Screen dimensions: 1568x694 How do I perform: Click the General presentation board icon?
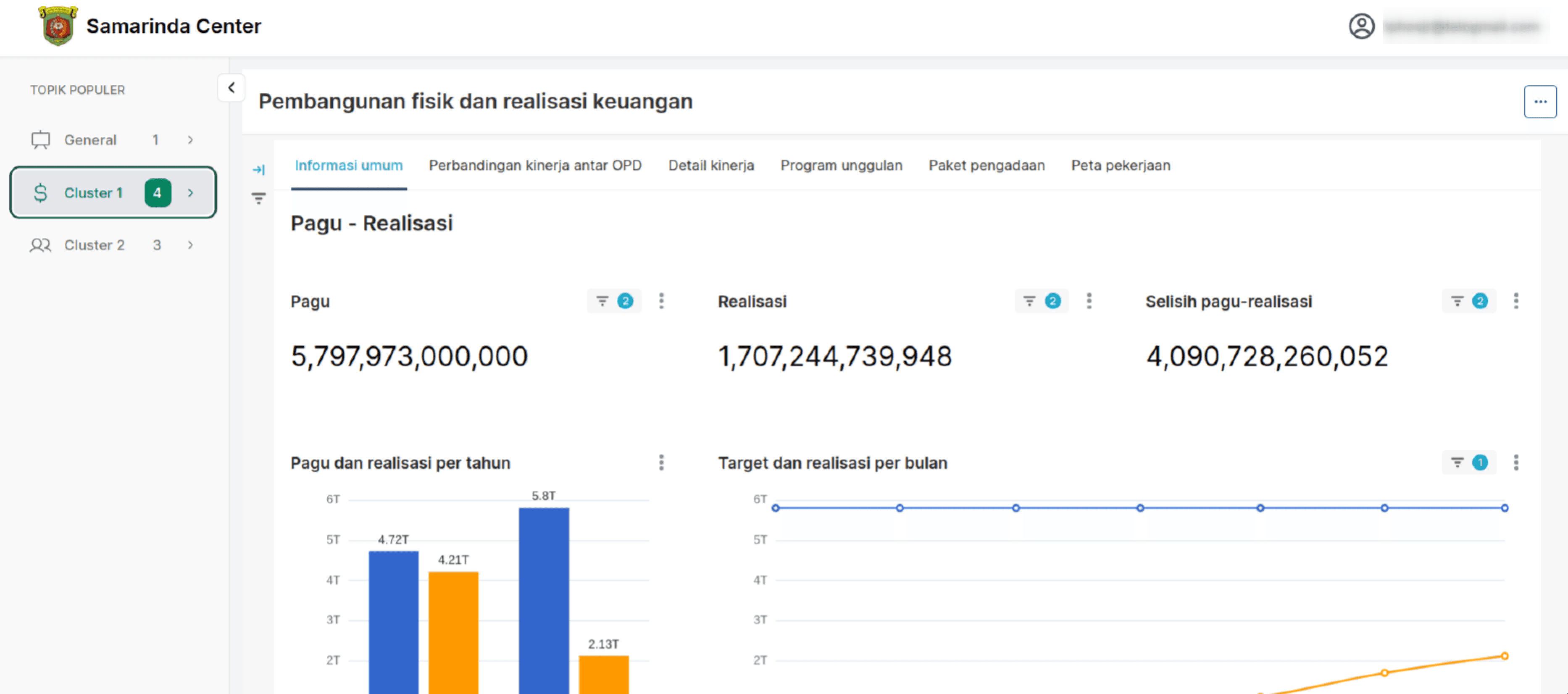(x=41, y=140)
